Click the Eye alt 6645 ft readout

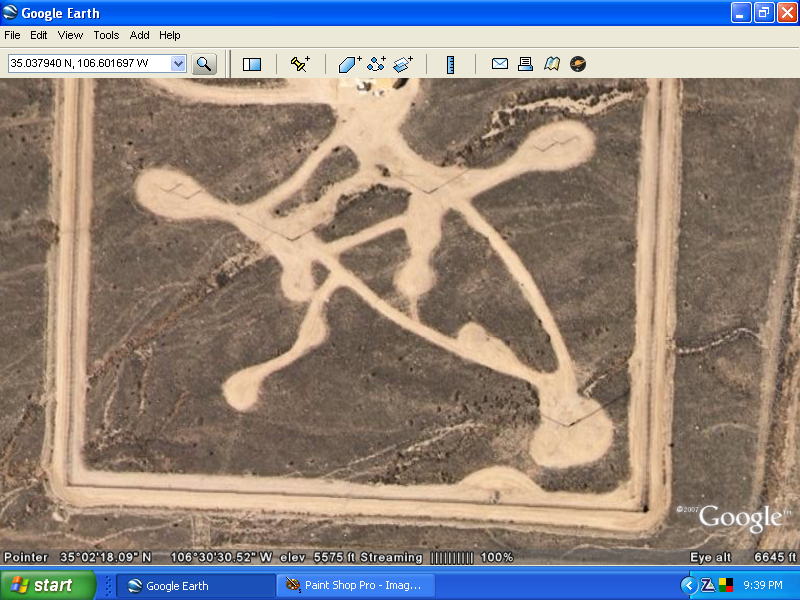pos(743,557)
